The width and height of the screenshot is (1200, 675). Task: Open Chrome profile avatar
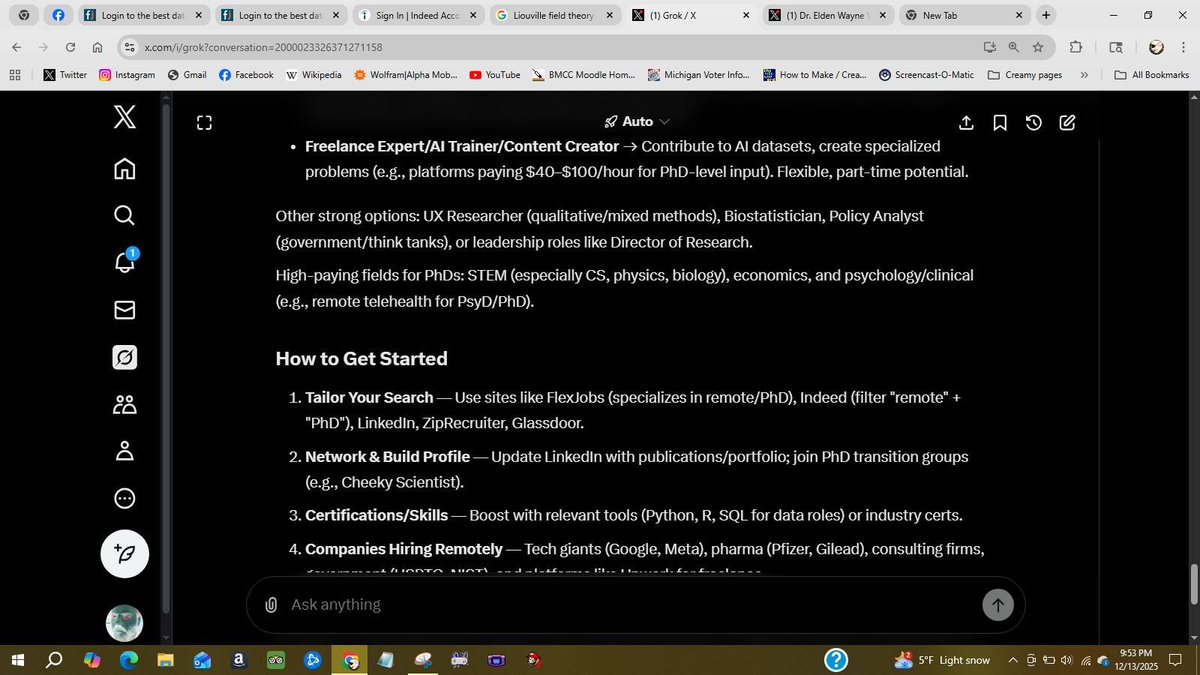(1156, 47)
